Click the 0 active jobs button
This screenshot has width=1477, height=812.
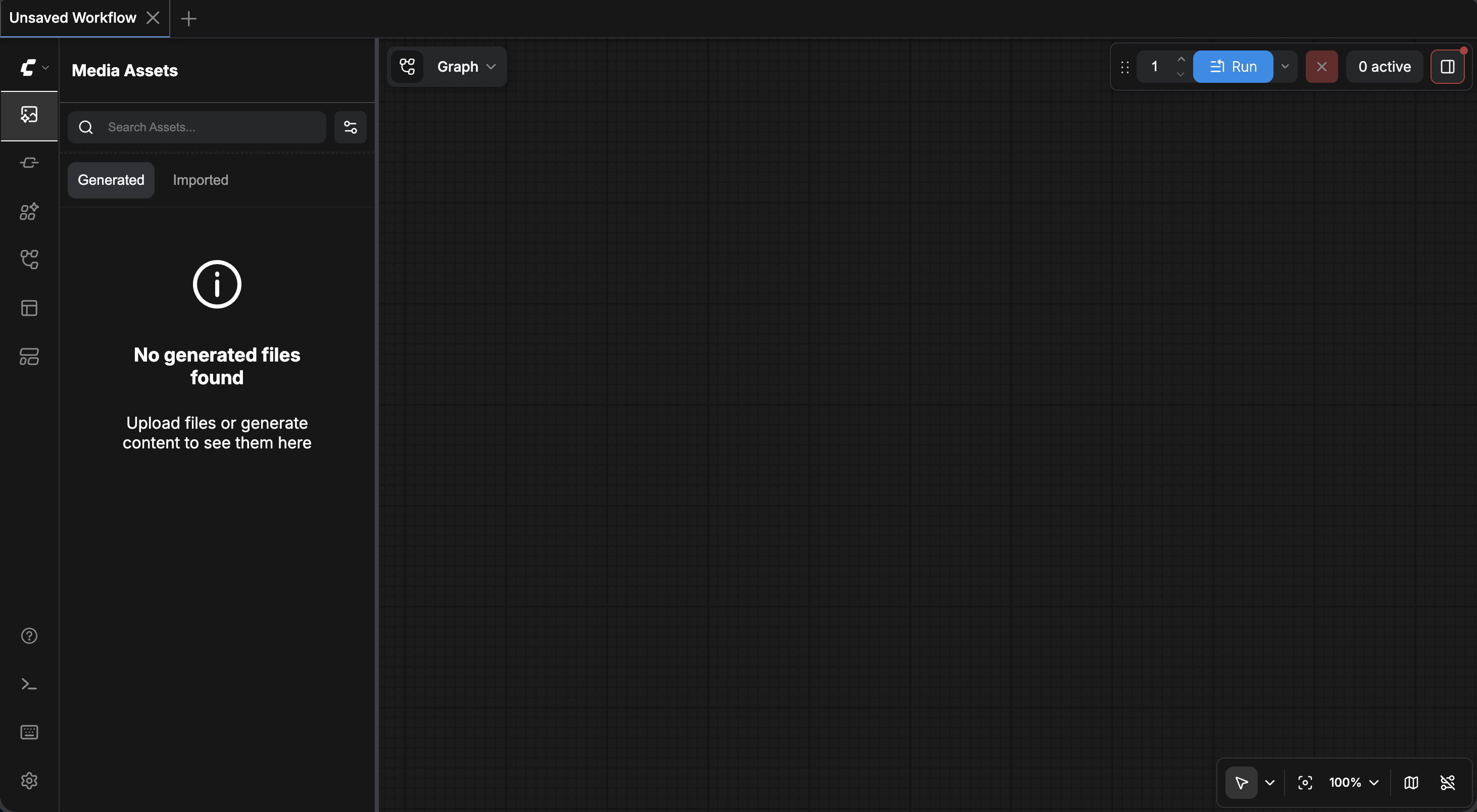click(x=1385, y=67)
